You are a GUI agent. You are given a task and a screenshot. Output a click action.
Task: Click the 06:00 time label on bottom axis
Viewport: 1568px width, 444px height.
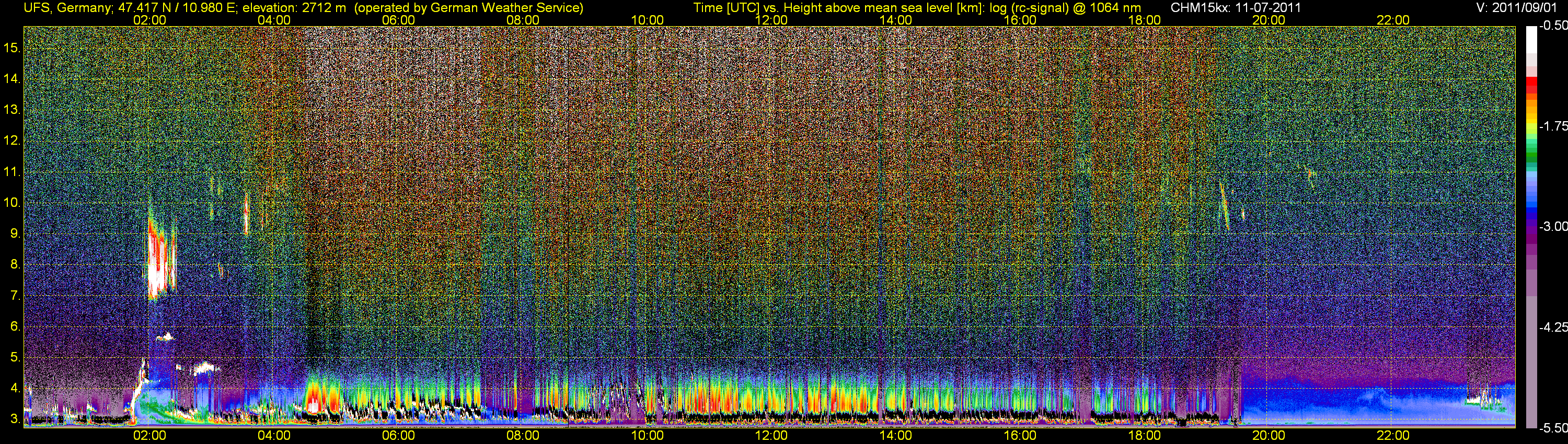point(398,436)
